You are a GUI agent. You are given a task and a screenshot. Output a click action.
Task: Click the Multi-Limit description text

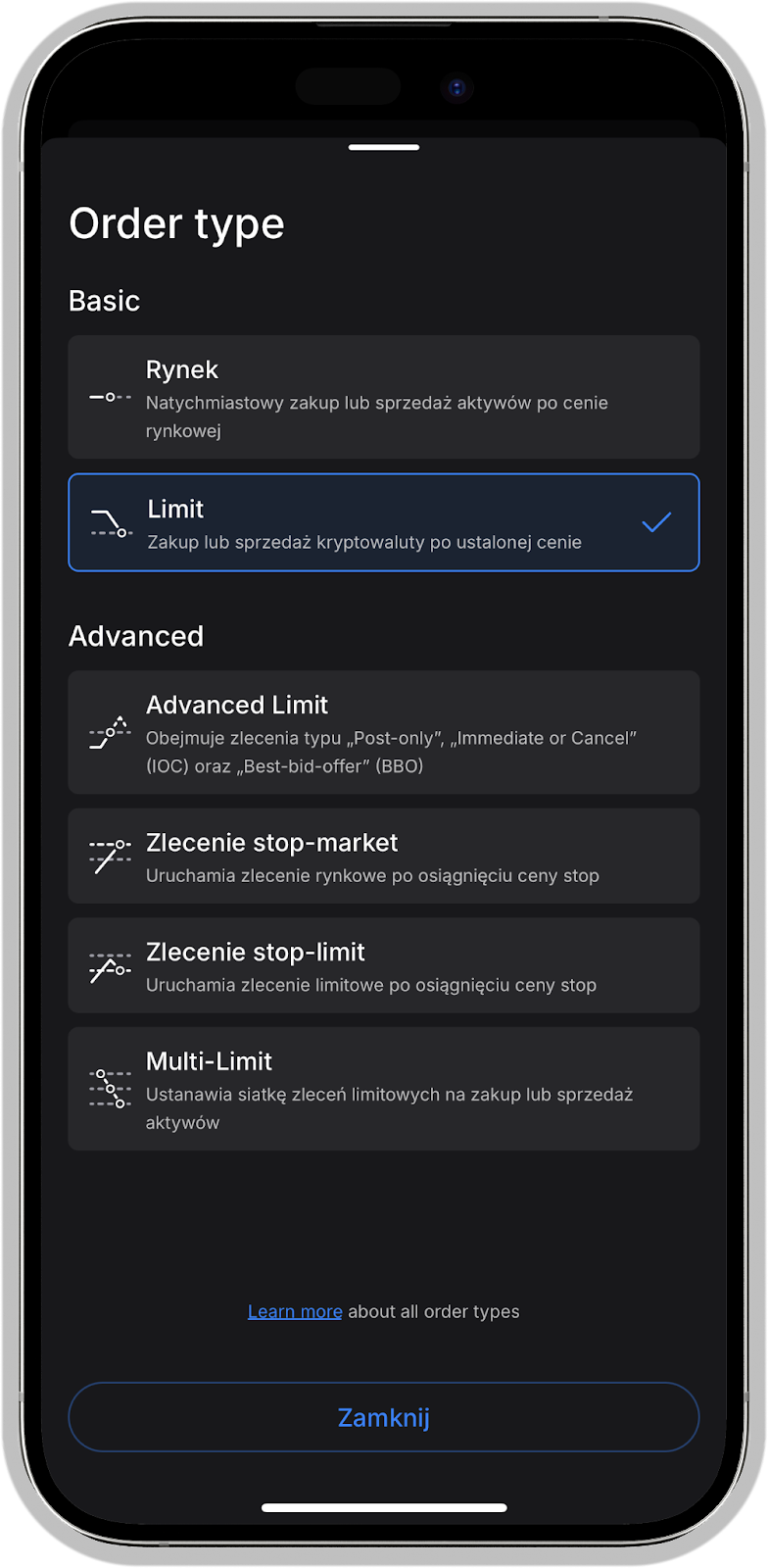389,1108
